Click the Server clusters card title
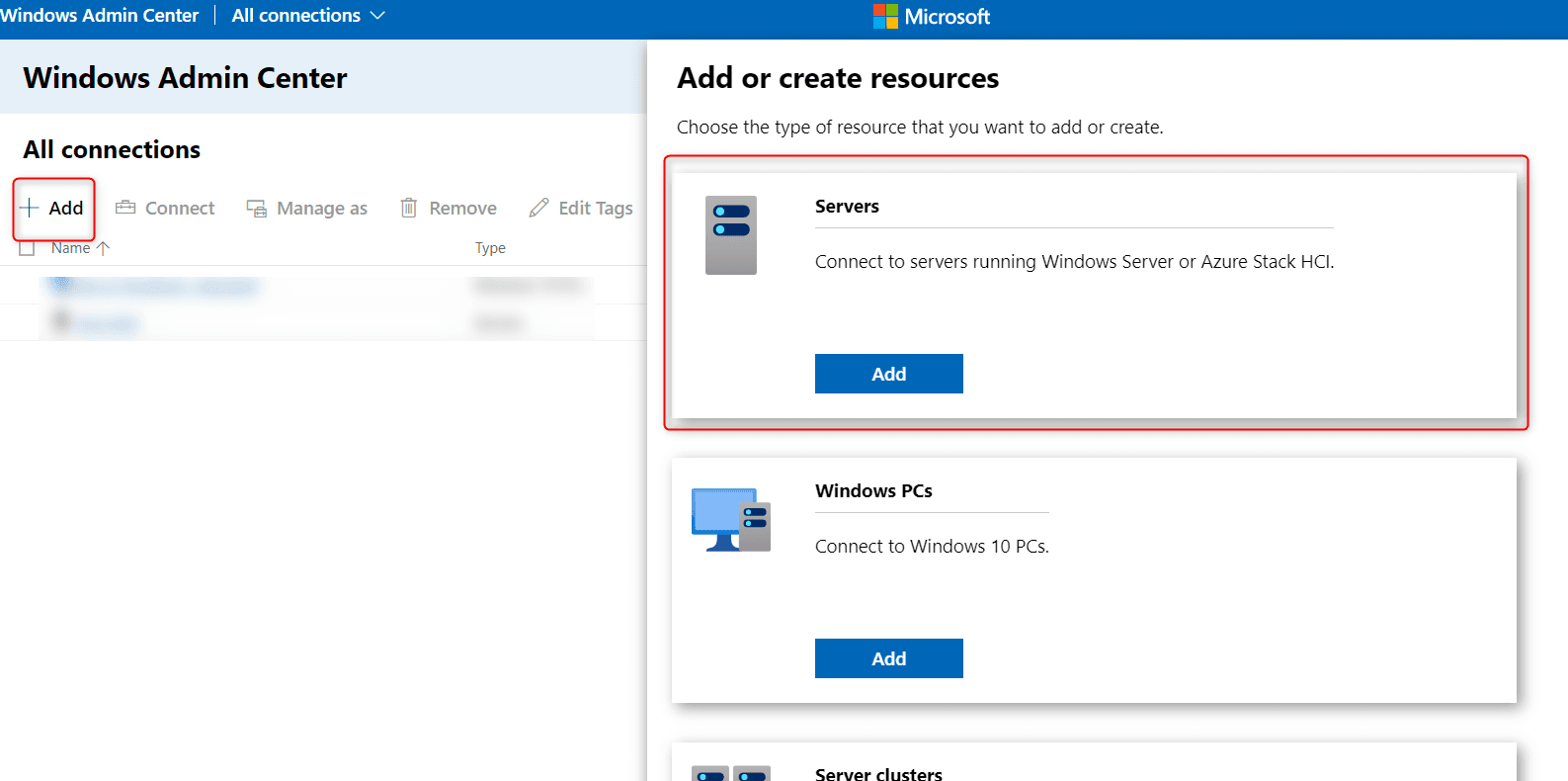The width and height of the screenshot is (1568, 781). click(878, 774)
